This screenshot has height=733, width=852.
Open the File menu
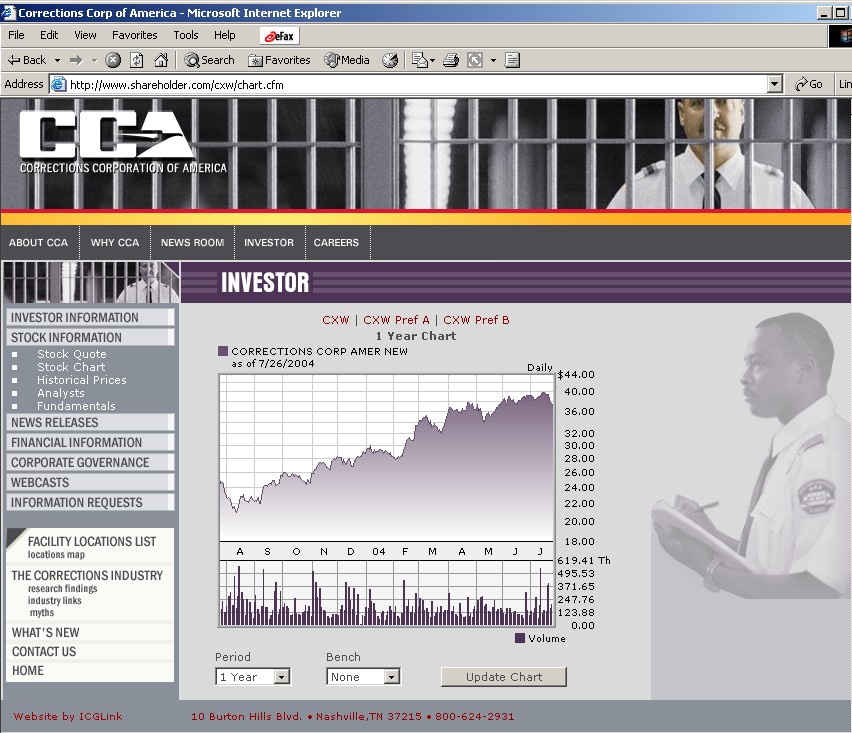pos(16,35)
